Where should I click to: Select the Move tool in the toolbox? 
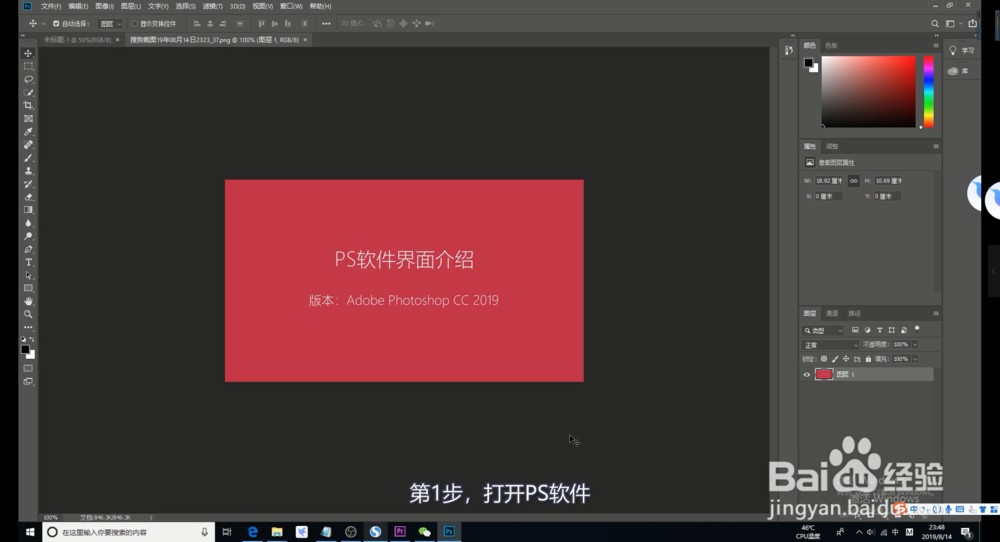[28, 54]
